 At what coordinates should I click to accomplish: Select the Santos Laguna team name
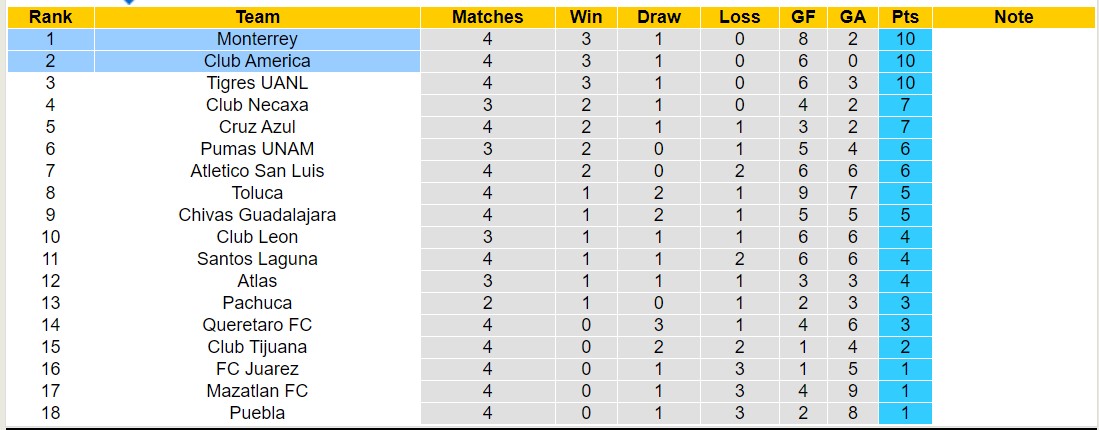[257, 259]
